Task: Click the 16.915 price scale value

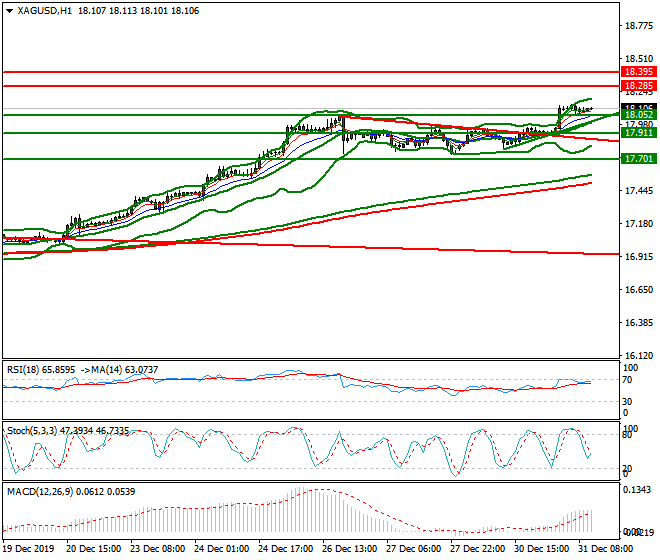Action: 639,256
